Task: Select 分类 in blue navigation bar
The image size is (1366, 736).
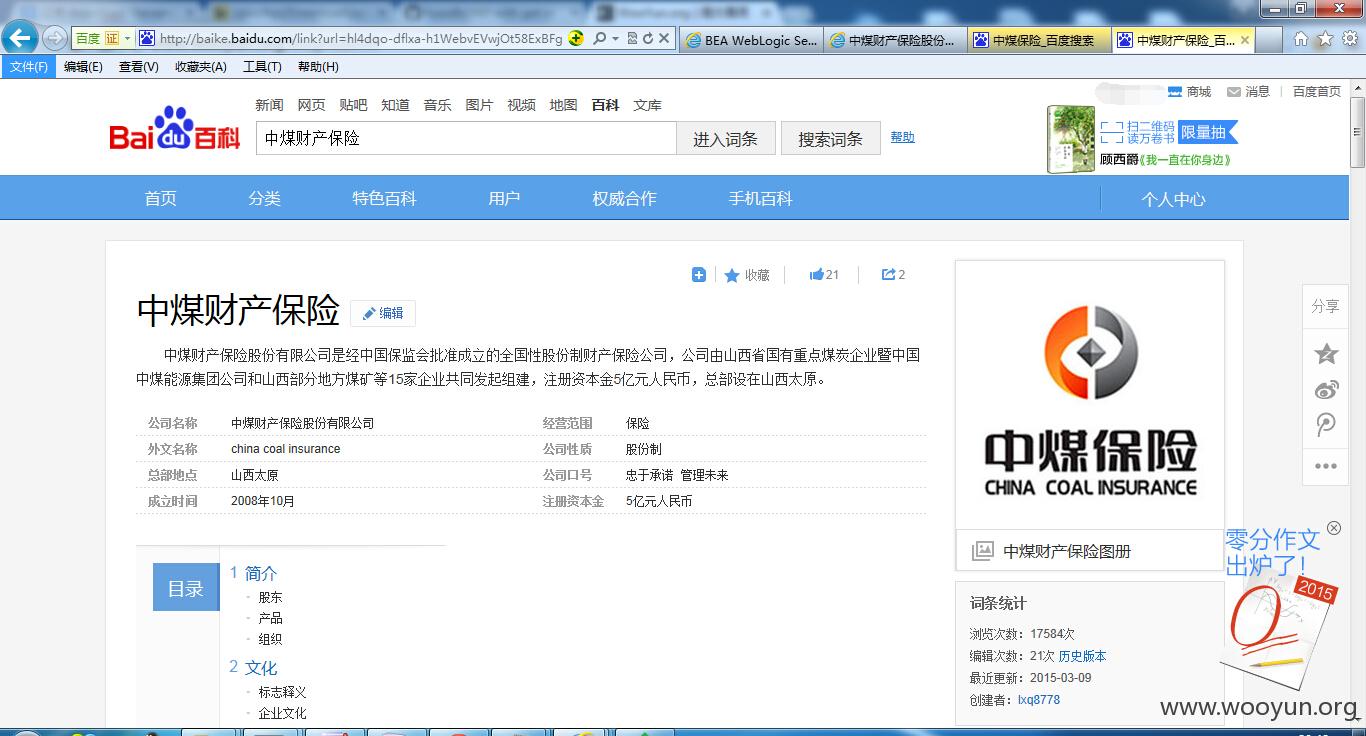Action: 264,198
